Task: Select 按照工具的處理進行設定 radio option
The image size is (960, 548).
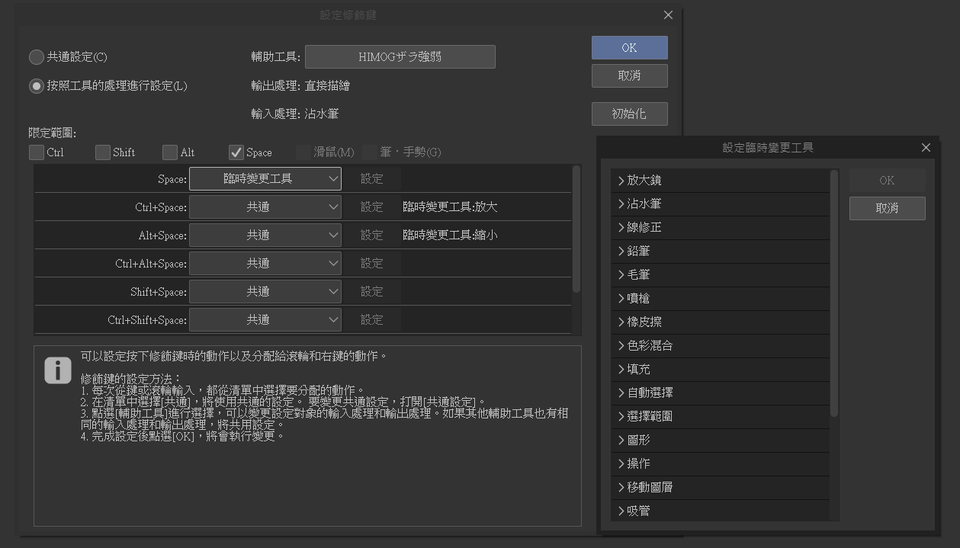Action: click(x=37, y=86)
